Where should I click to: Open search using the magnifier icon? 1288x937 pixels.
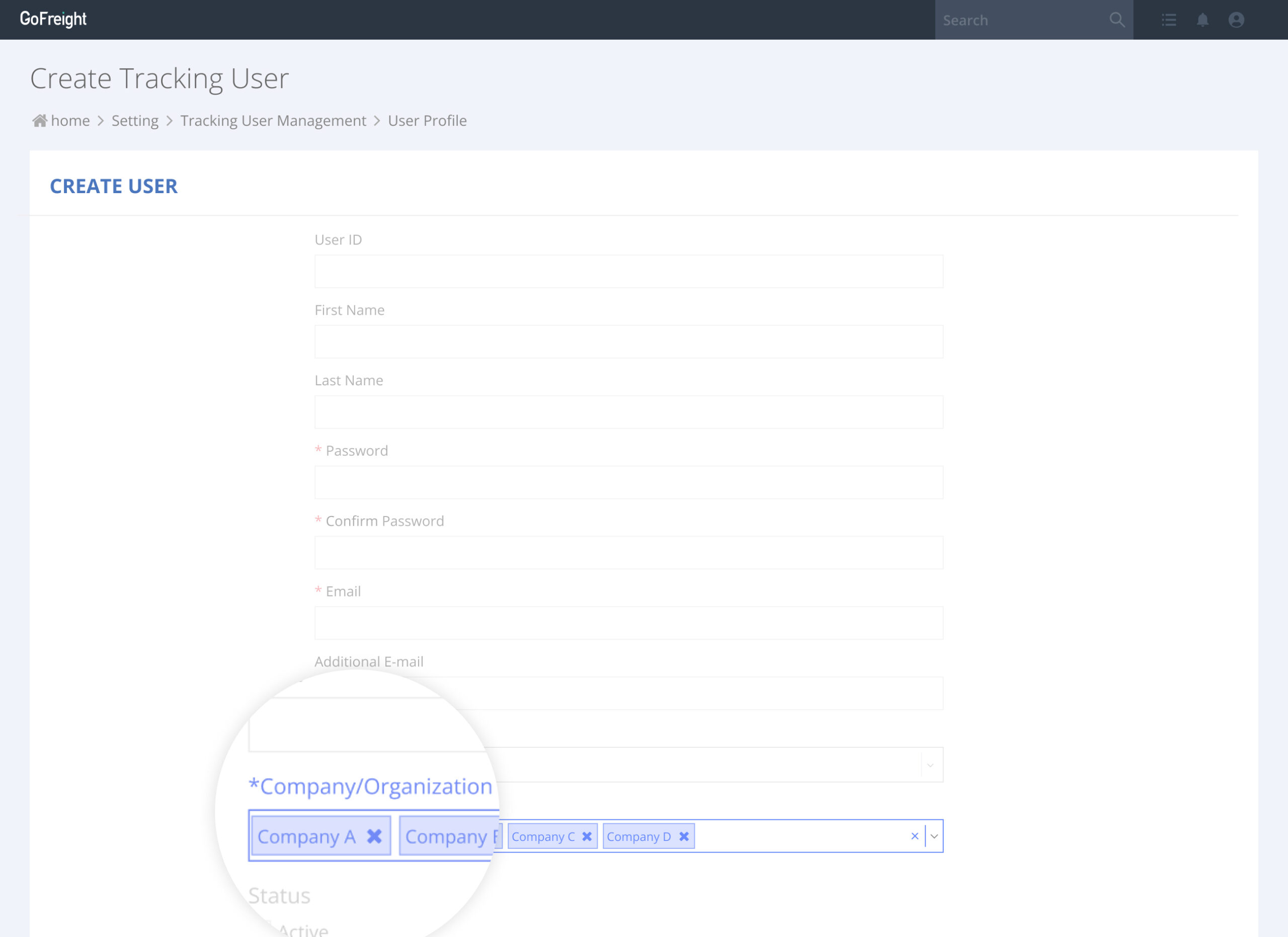[x=1117, y=20]
